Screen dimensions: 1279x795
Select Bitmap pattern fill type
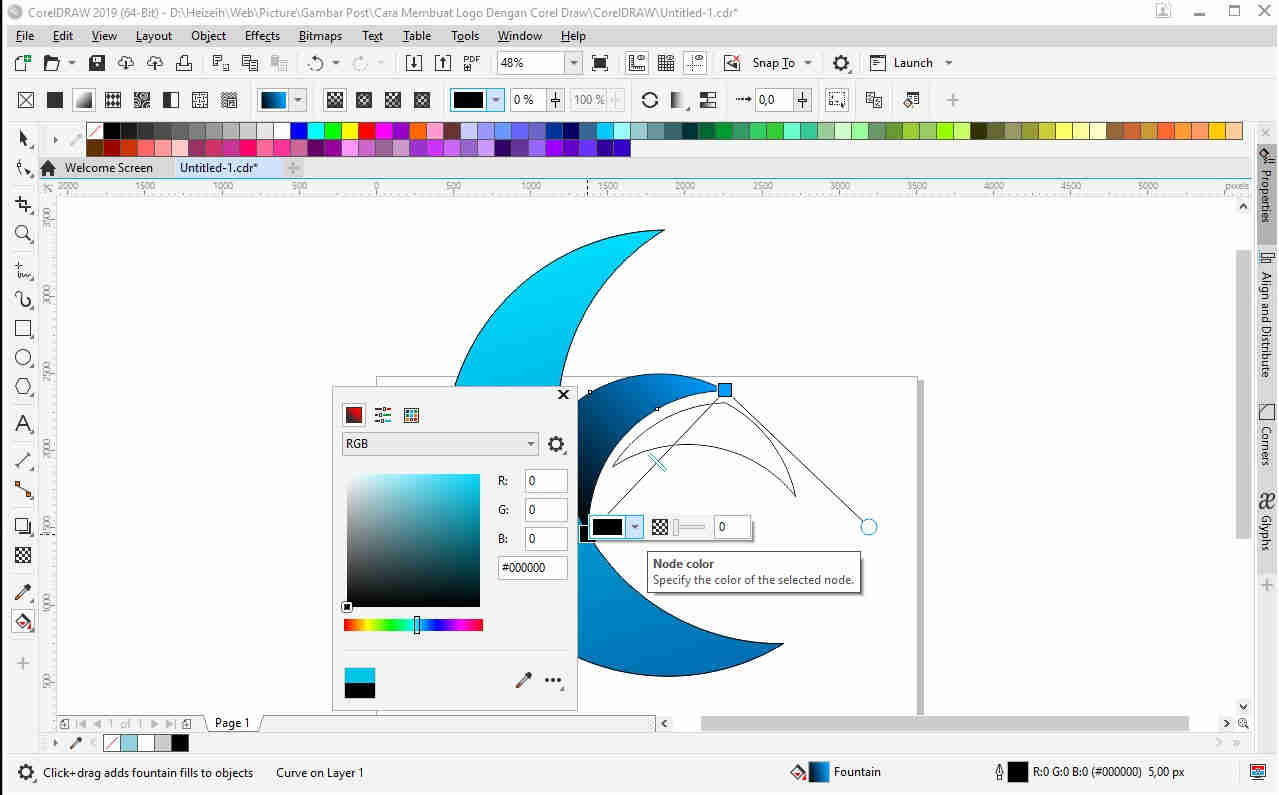click(142, 100)
